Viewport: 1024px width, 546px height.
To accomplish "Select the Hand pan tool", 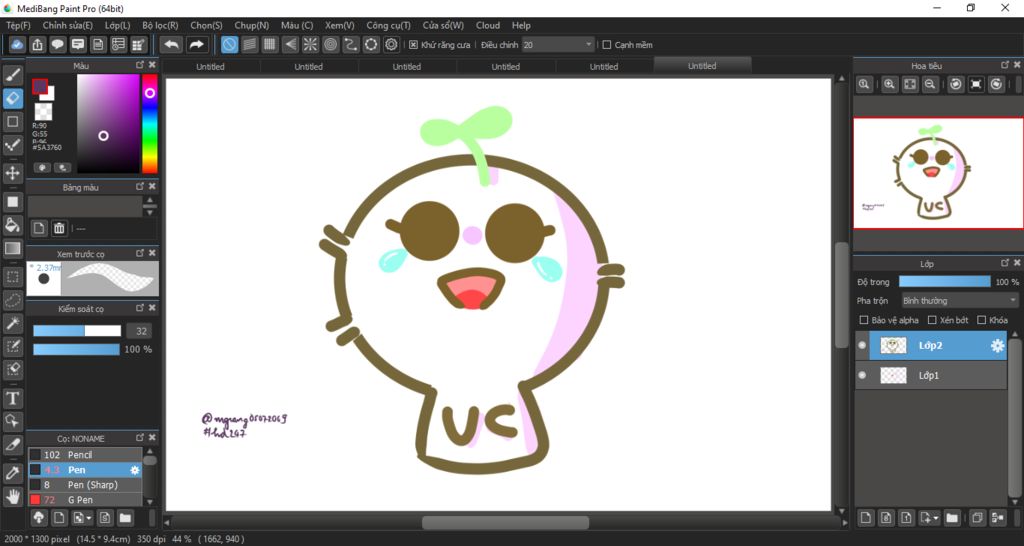I will pyautogui.click(x=12, y=496).
